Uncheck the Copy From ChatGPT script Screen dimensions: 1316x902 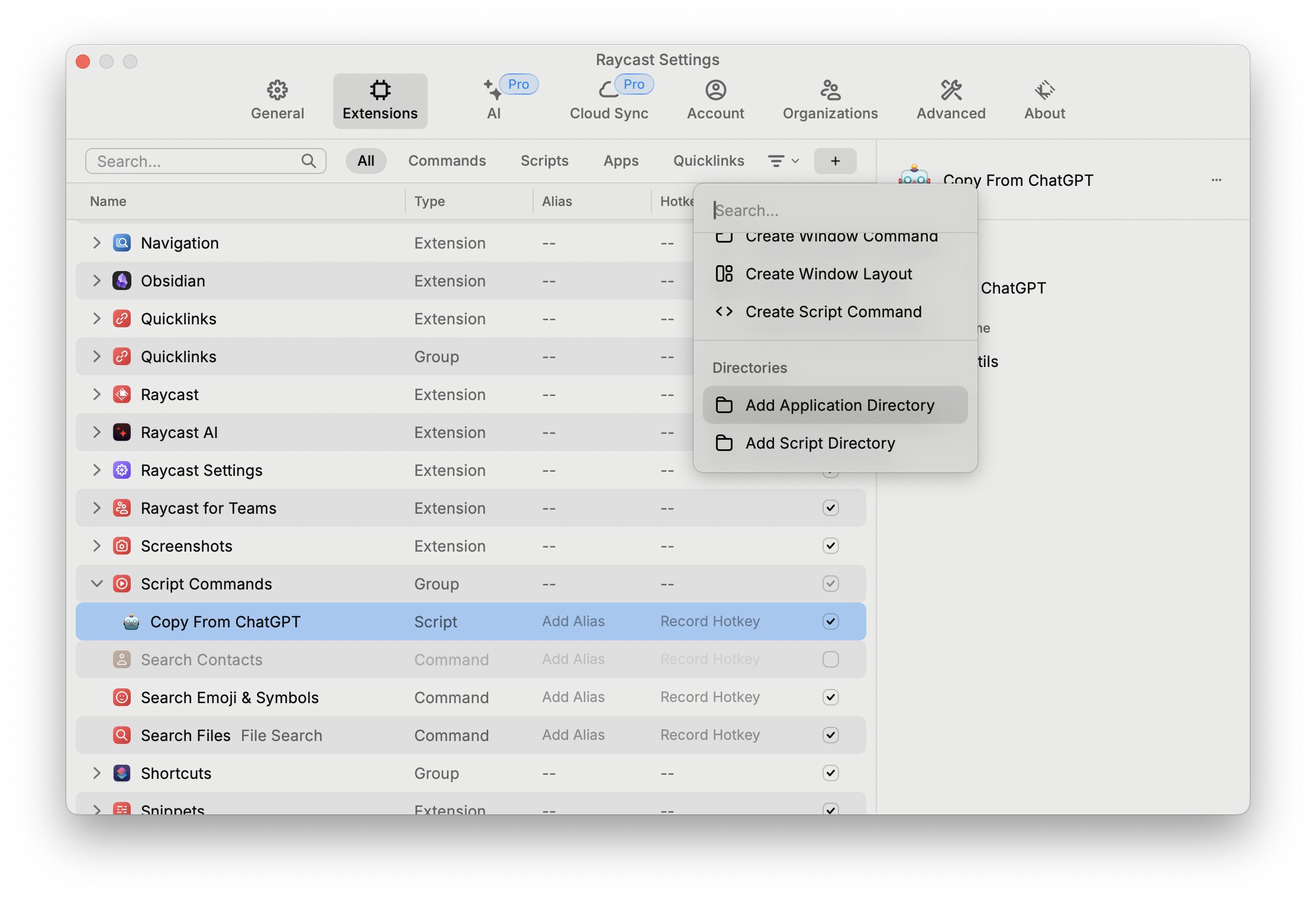831,622
